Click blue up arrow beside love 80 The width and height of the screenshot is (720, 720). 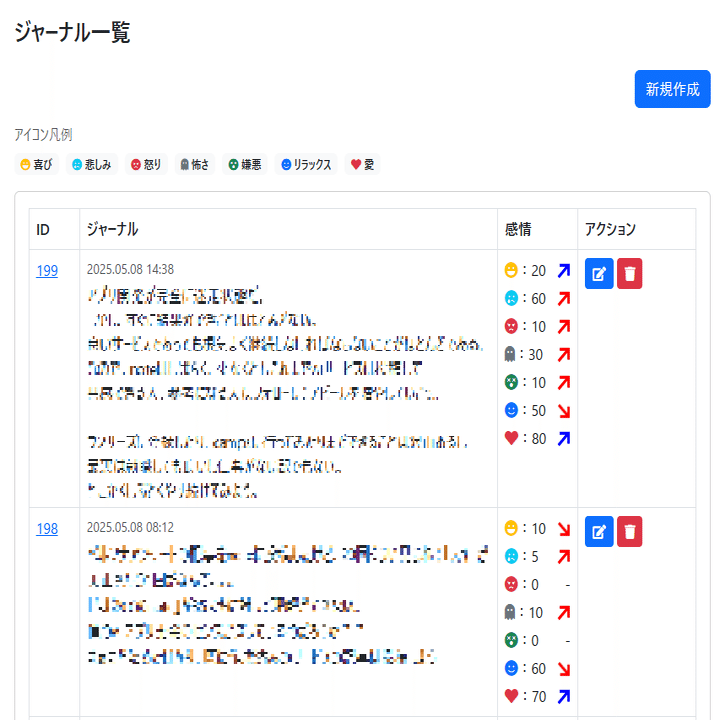[564, 439]
